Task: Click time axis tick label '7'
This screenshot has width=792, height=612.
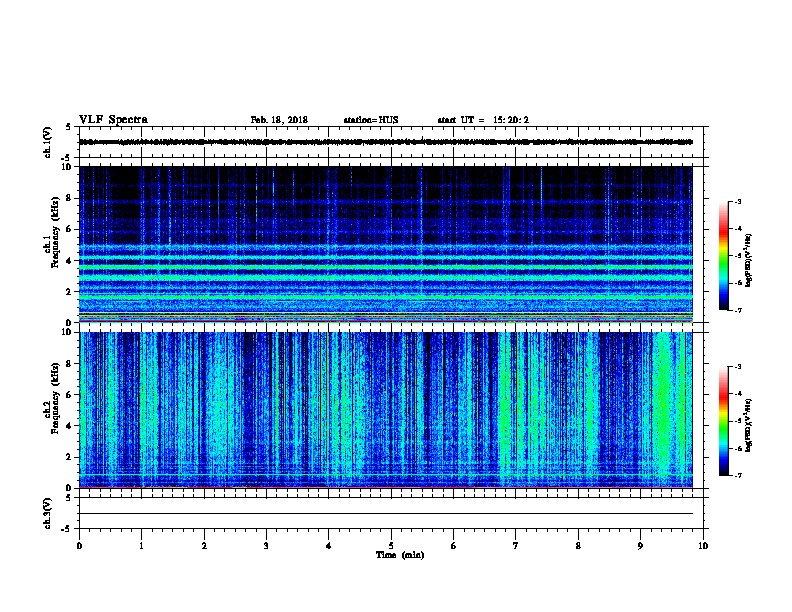Action: [x=516, y=546]
